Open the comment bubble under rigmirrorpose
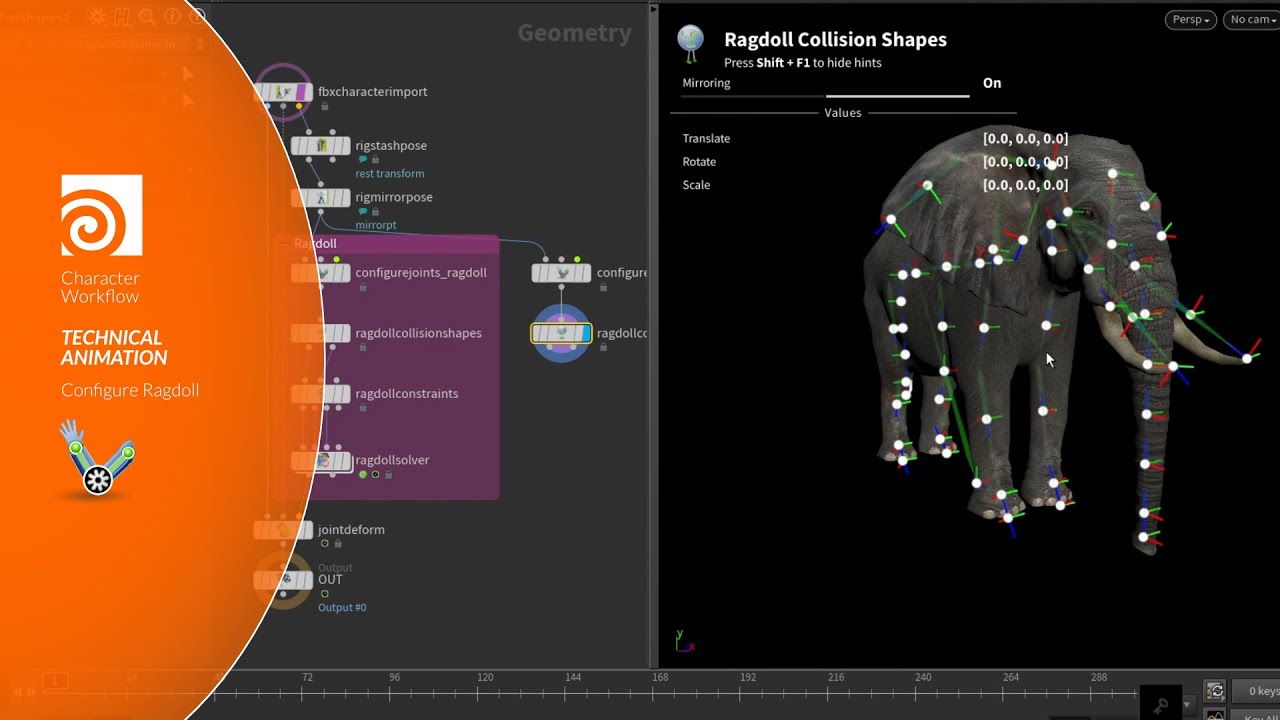This screenshot has width=1280, height=720. point(363,211)
